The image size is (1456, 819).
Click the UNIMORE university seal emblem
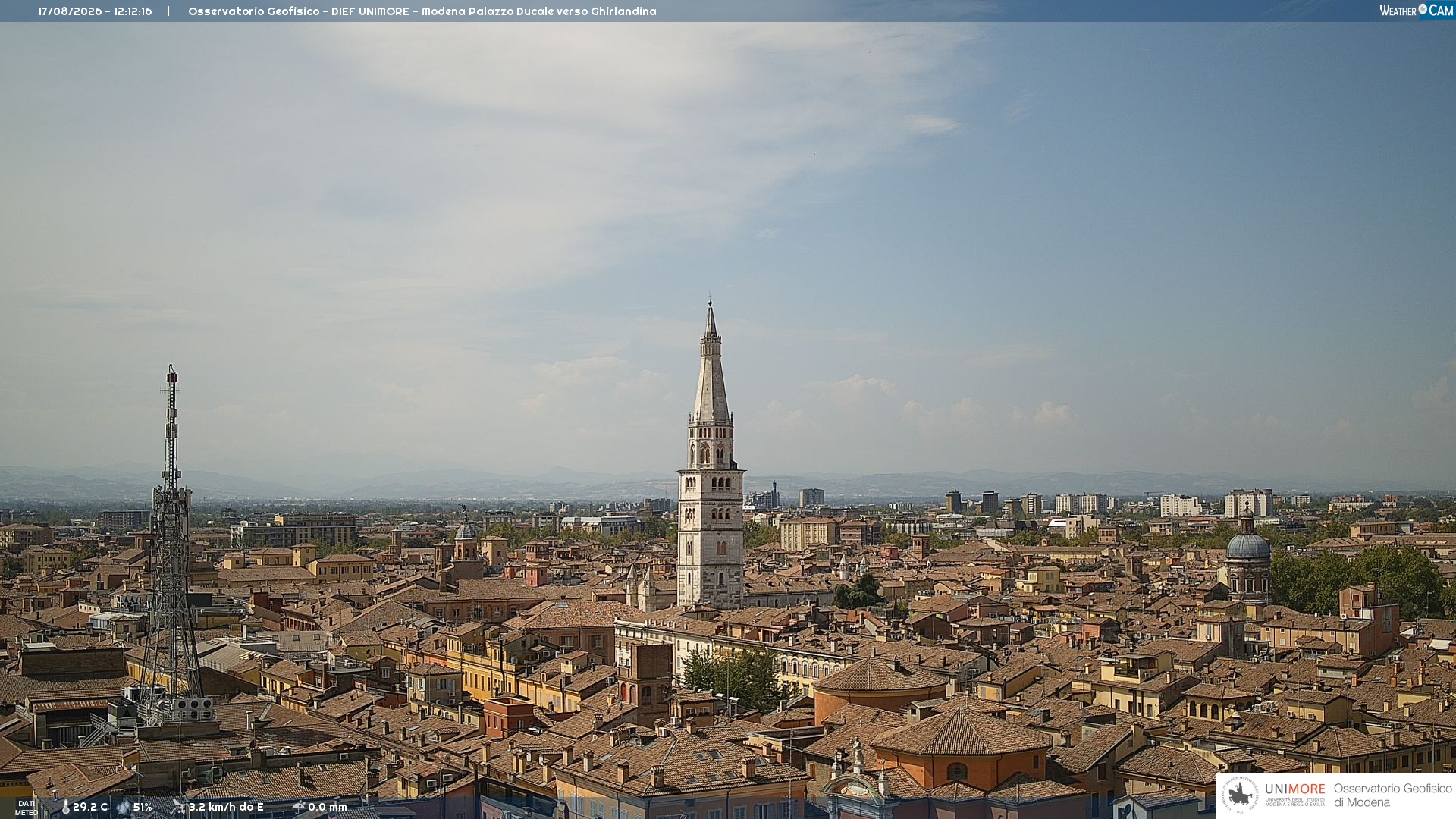pyautogui.click(x=1240, y=795)
